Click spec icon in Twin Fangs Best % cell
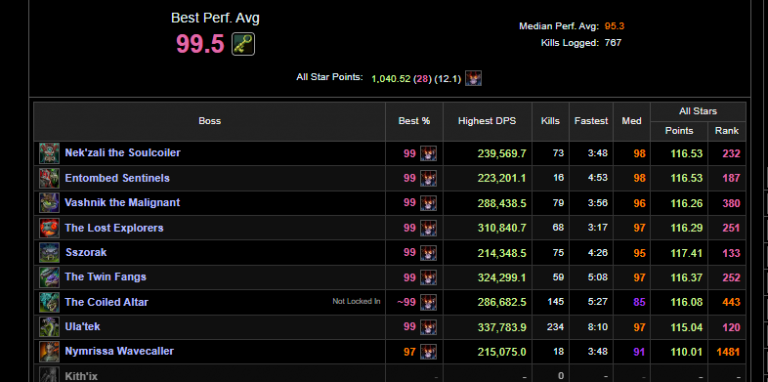 tap(428, 278)
